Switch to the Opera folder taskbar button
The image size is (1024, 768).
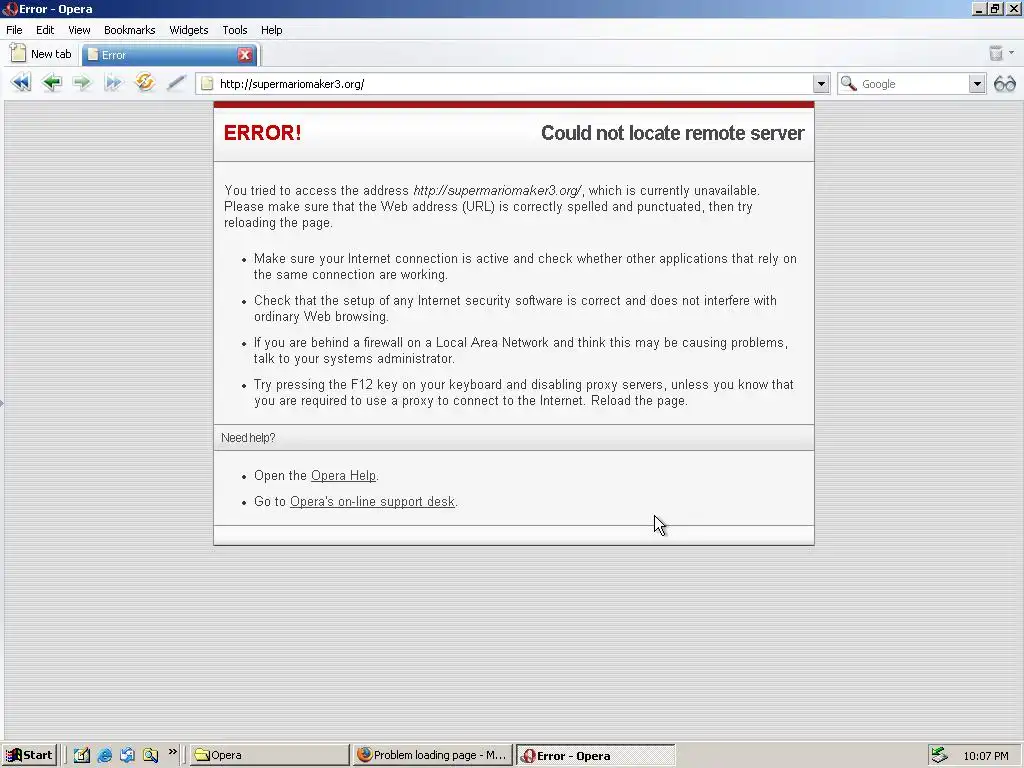pos(268,755)
